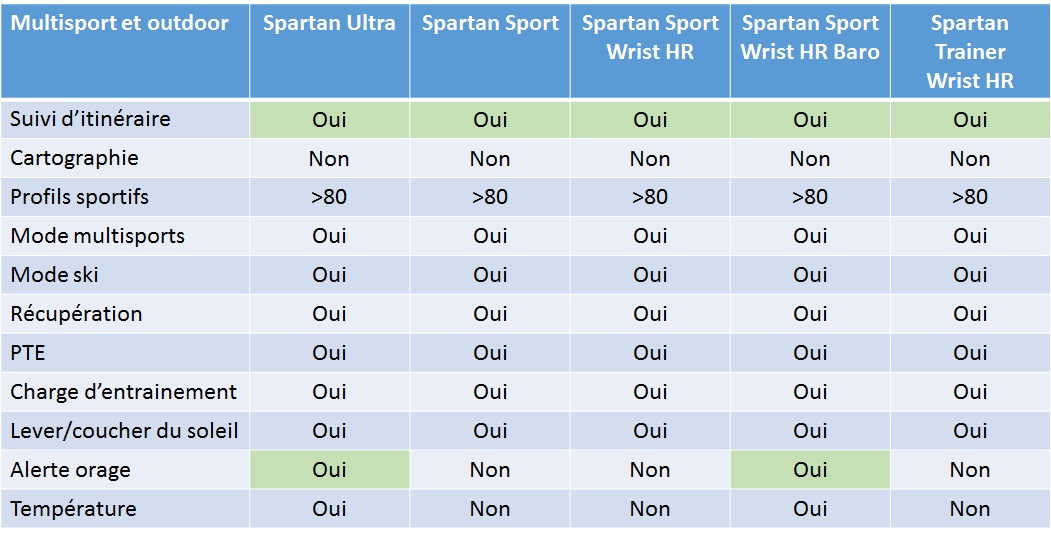
Task: Select the Spartan Sport Wrist HR header
Action: pos(650,37)
